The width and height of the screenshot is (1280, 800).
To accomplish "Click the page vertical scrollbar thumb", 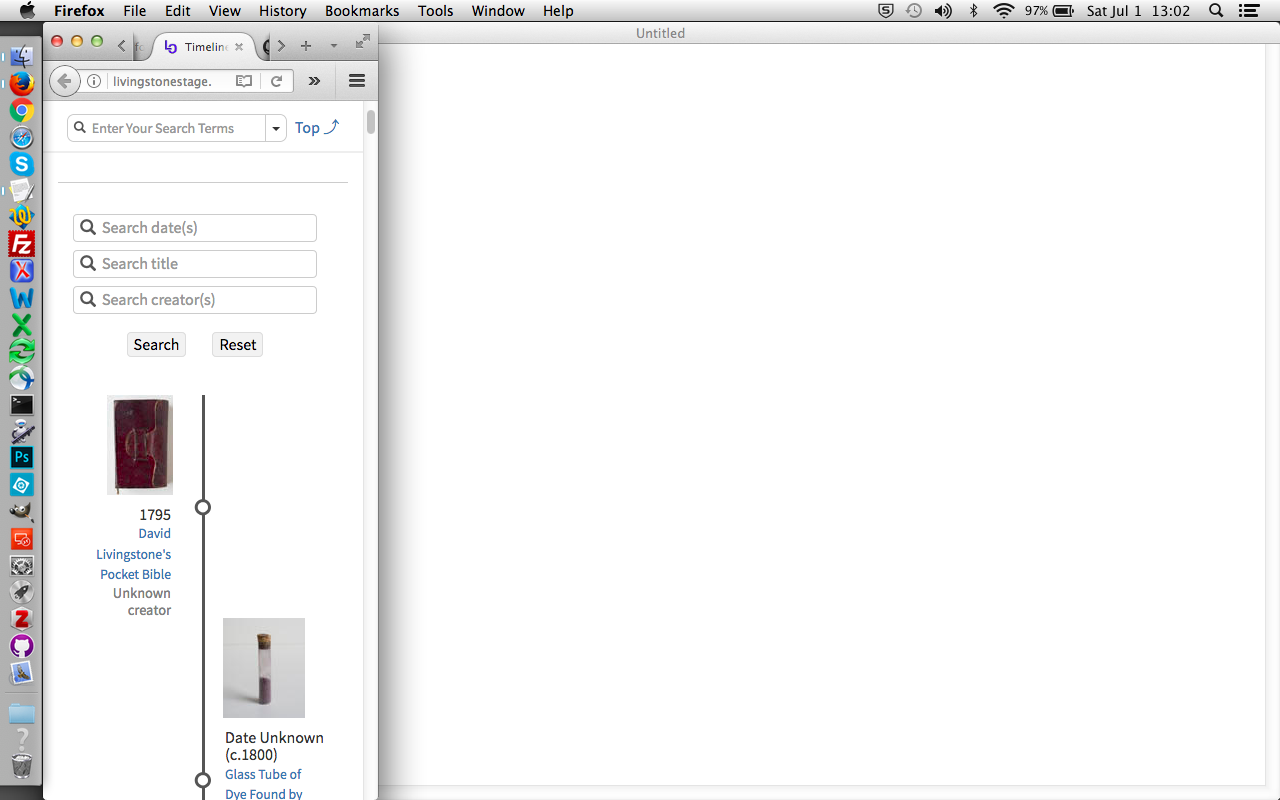I will [371, 122].
